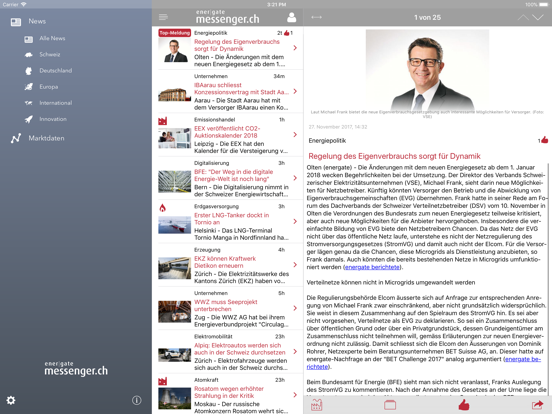This screenshot has height=414, width=552.
Task: Open headline WWZ muss Seeprojekt unterbrechen
Action: (x=226, y=305)
